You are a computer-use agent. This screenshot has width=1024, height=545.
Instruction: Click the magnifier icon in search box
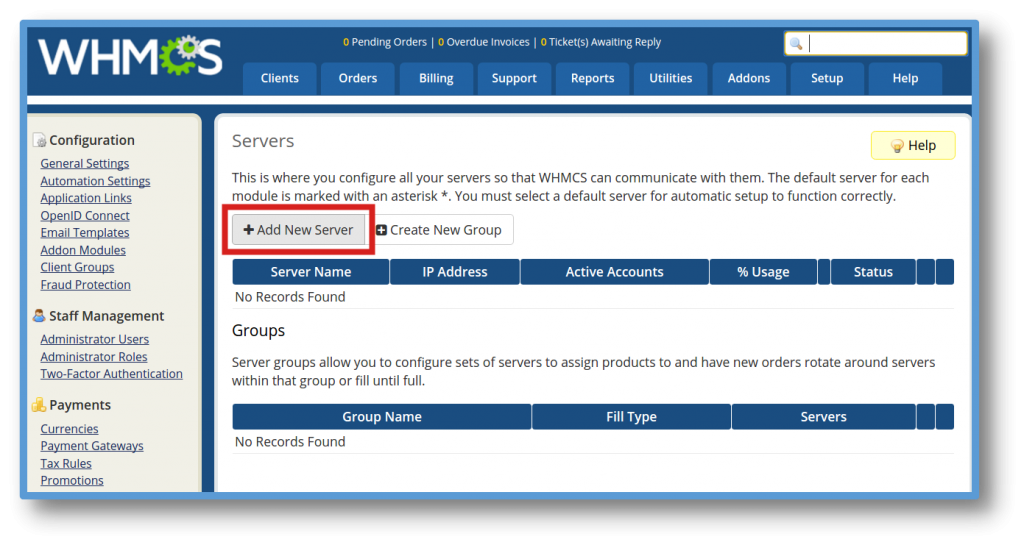point(796,44)
